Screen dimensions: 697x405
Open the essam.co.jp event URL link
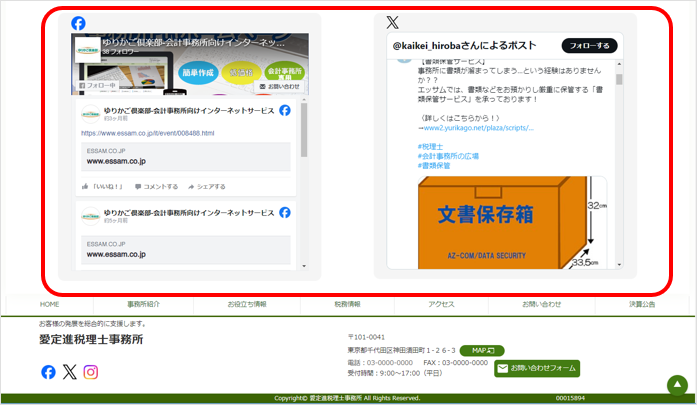click(x=148, y=133)
